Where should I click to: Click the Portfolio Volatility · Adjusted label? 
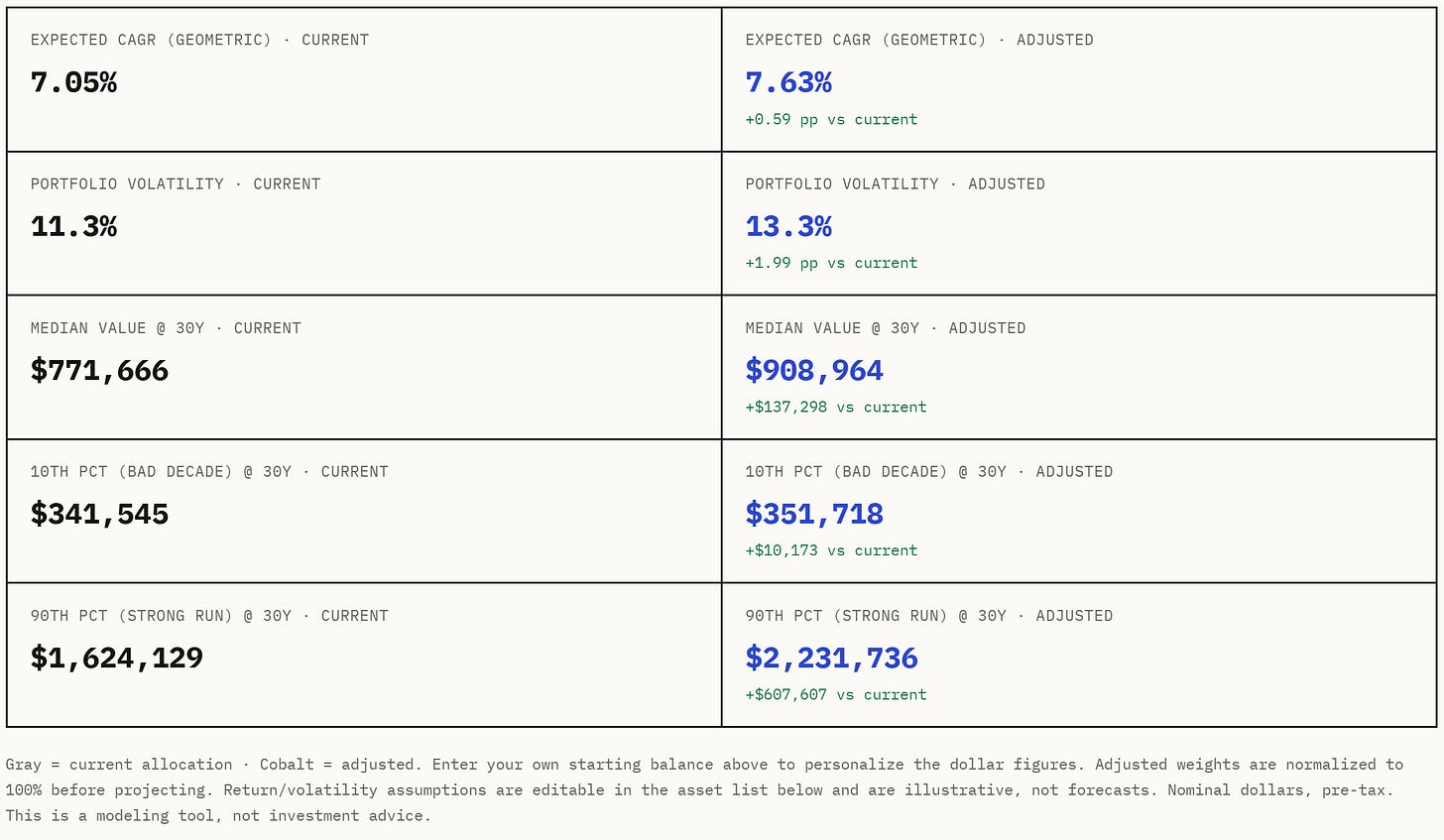point(896,184)
